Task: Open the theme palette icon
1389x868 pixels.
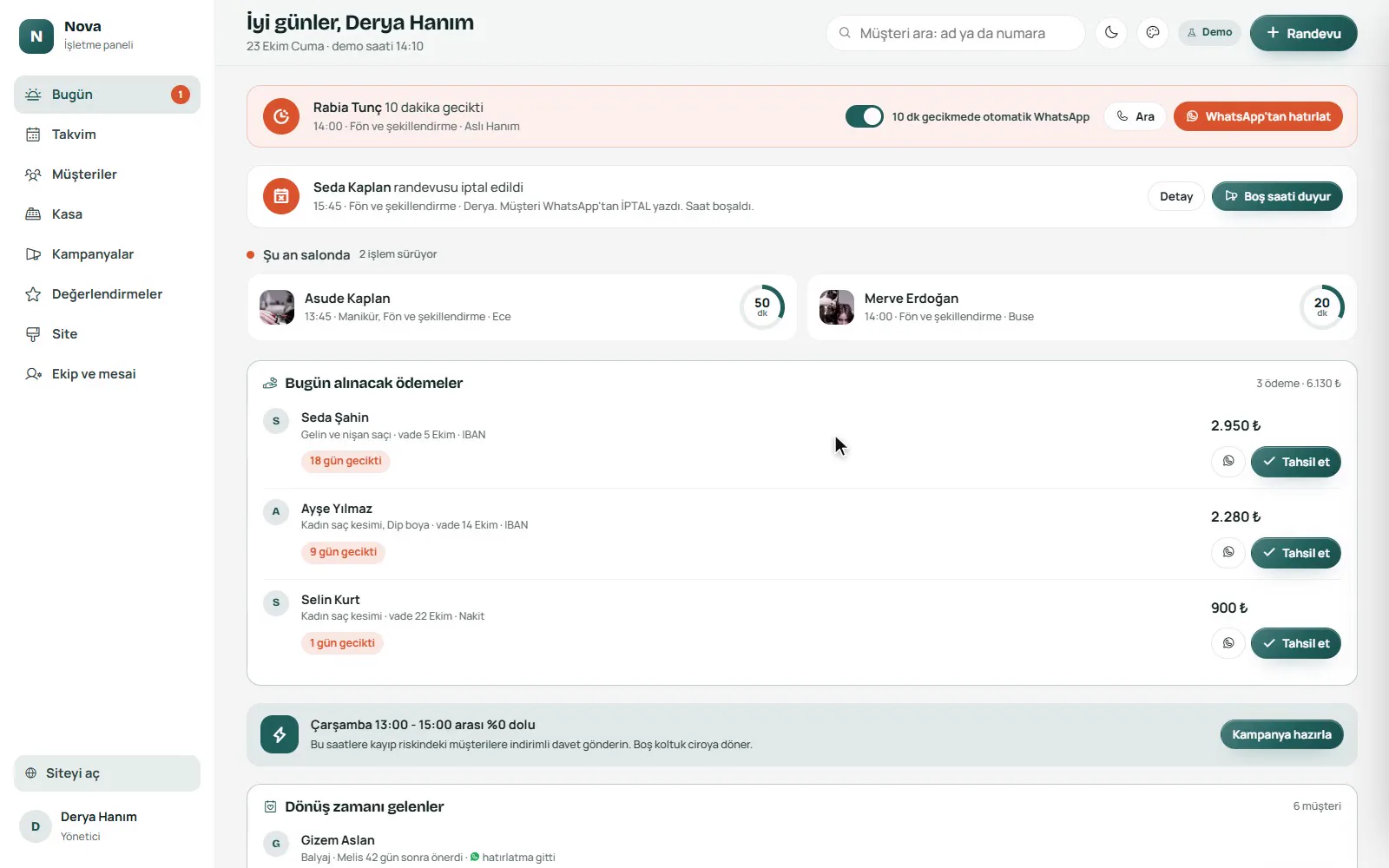Action: tap(1153, 33)
